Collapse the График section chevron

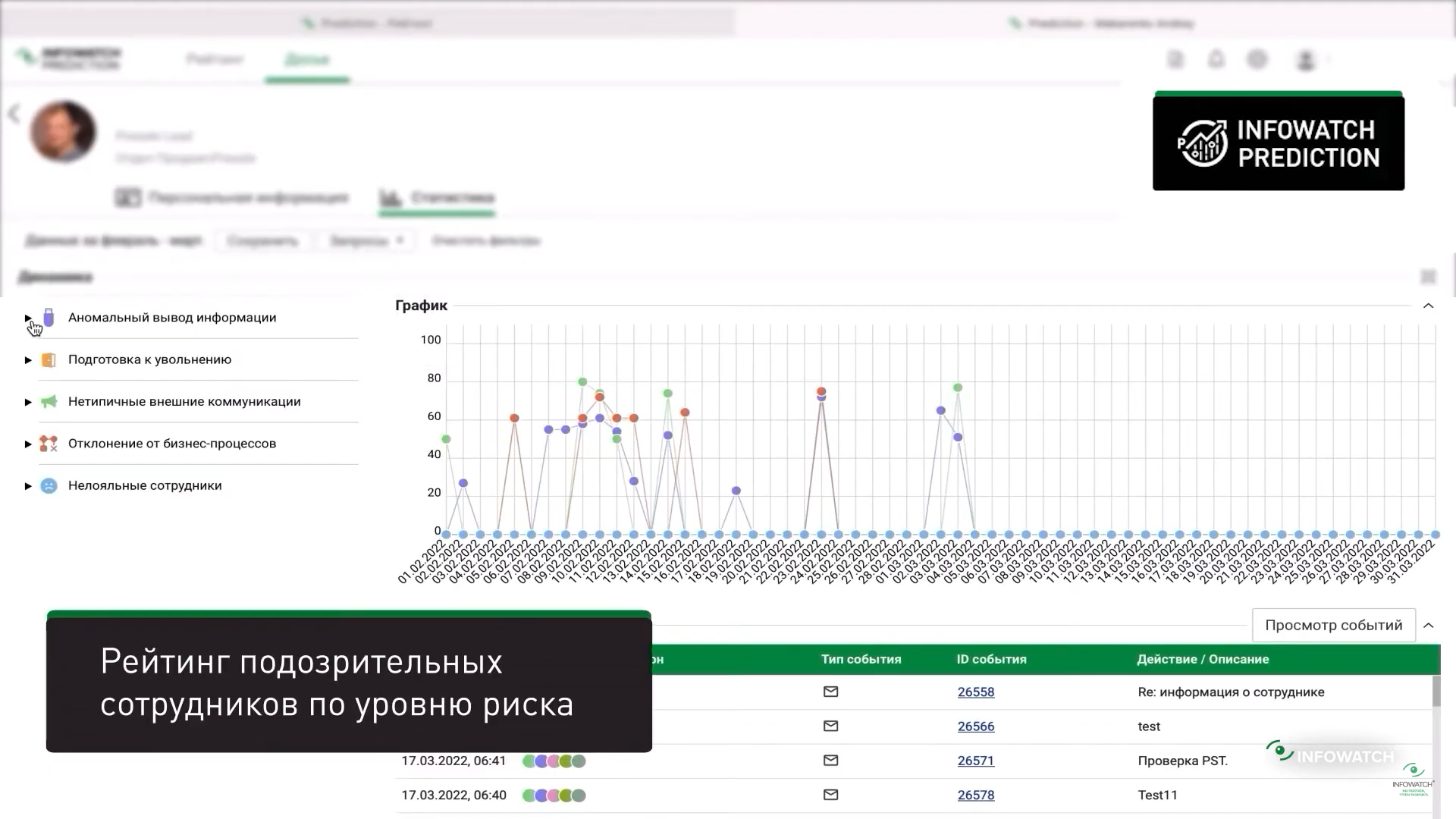pyautogui.click(x=1428, y=306)
